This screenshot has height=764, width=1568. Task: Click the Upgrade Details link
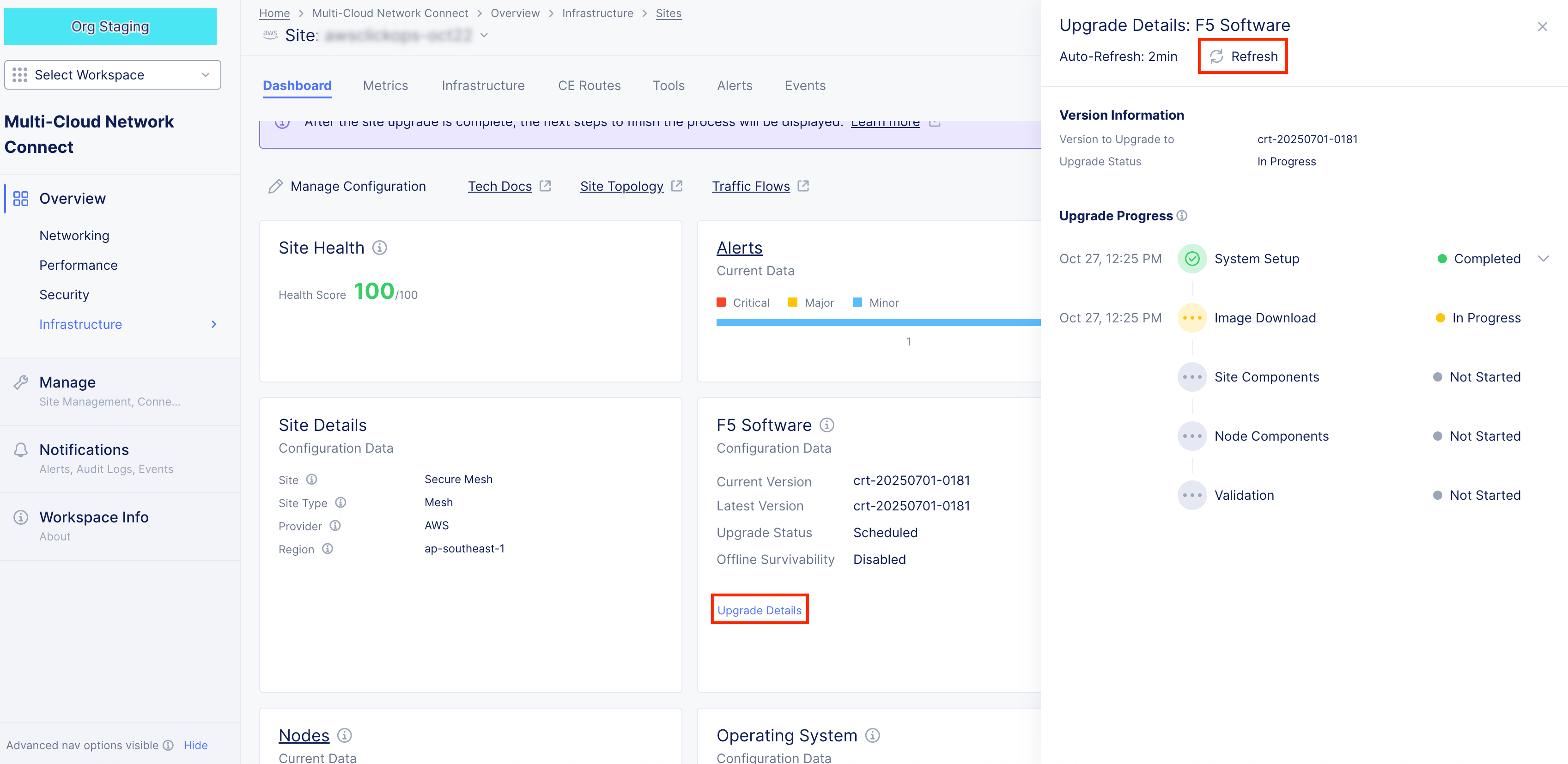[x=759, y=610]
